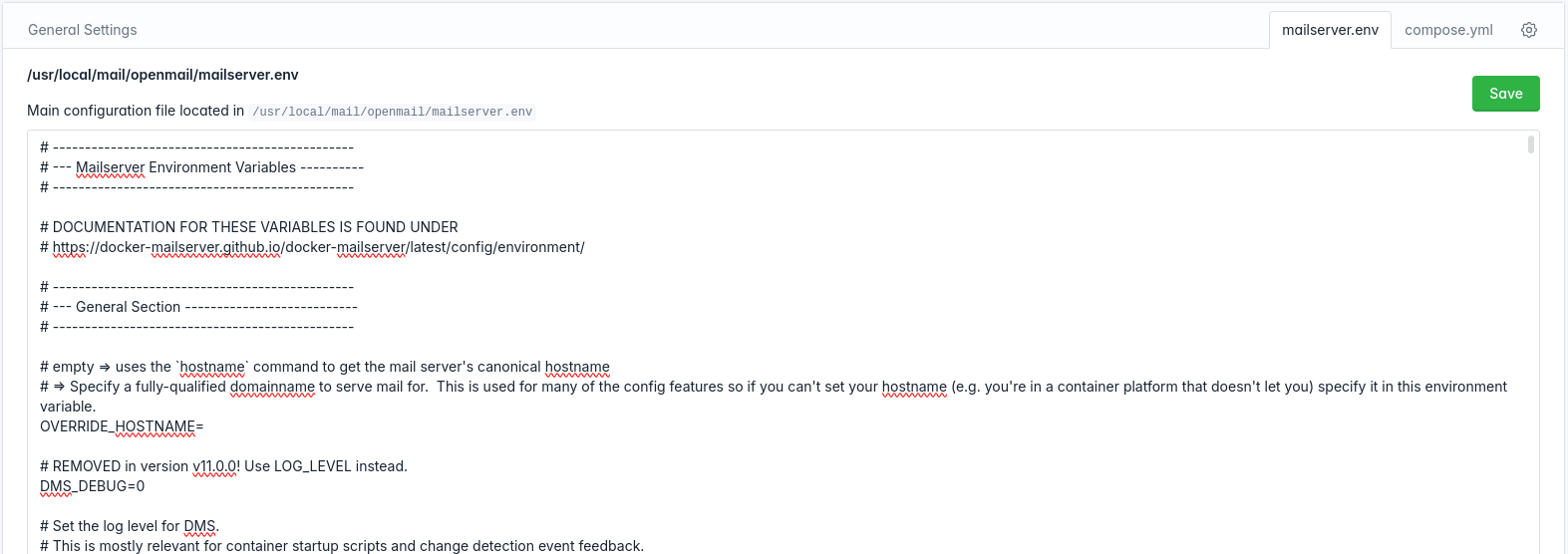Screen dimensions: 1568x554
Task: Click the REMOVED in version v11.0.0 comment
Action: click(223, 466)
